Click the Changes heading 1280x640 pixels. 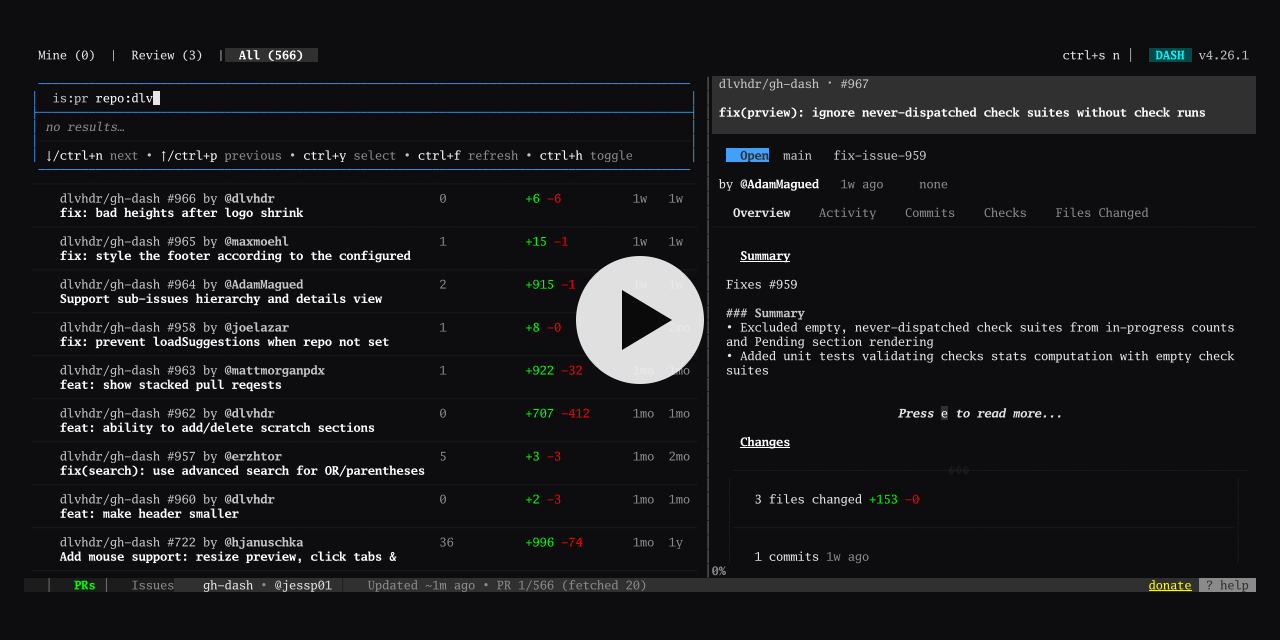pyautogui.click(x=765, y=442)
